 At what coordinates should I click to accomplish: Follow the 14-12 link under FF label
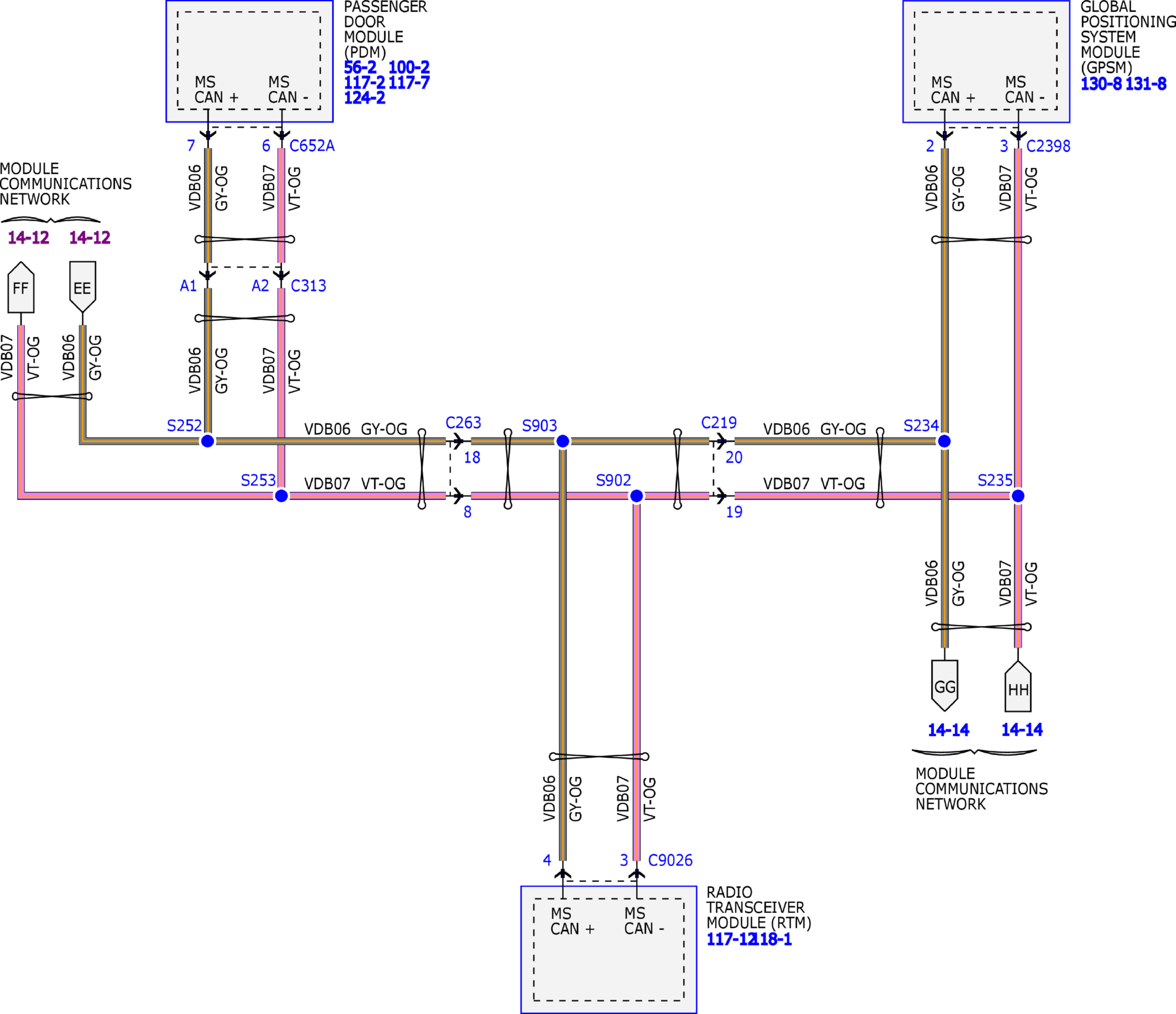click(28, 238)
